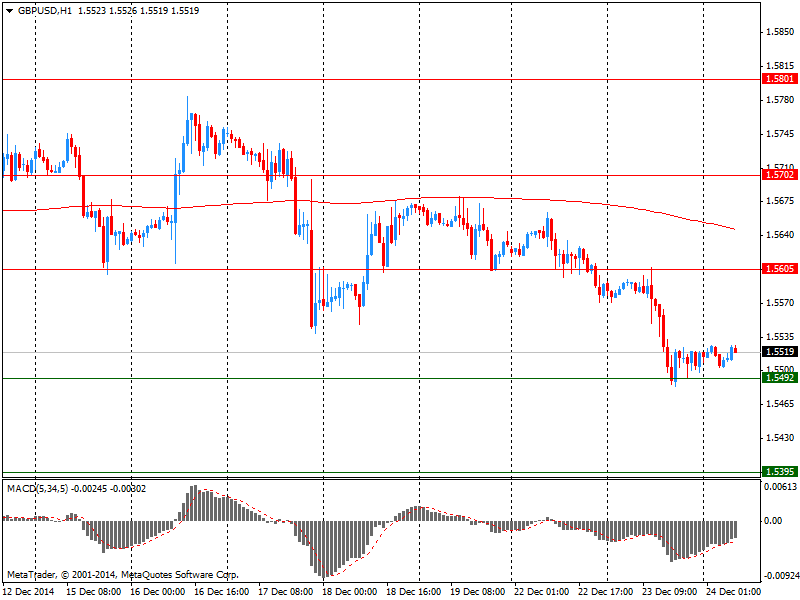Click the MACD(5,34,5) indicator label
The width and height of the screenshot is (800, 600).
[x=38, y=489]
